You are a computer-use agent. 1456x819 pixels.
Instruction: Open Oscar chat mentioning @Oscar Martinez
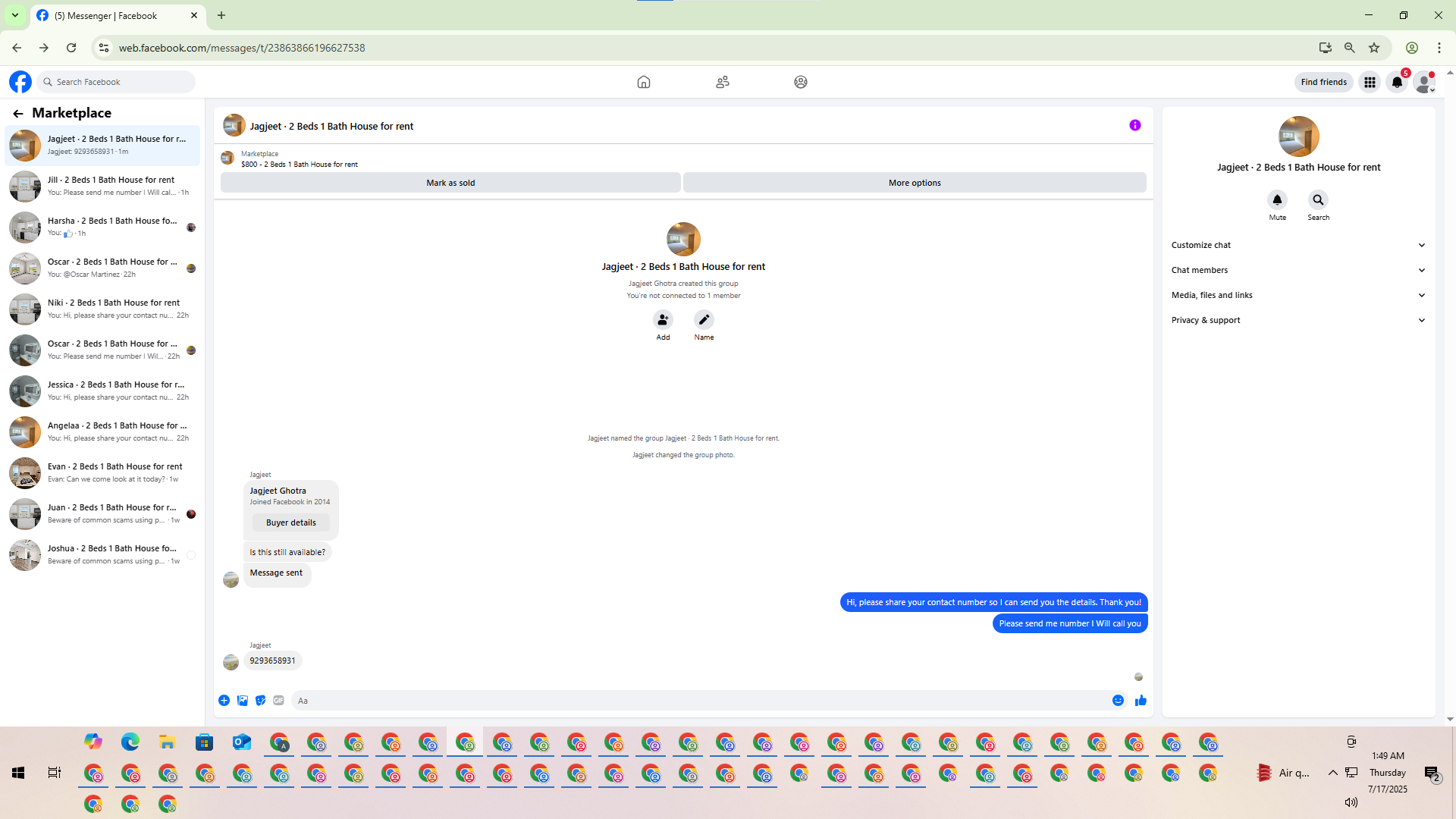(x=102, y=268)
